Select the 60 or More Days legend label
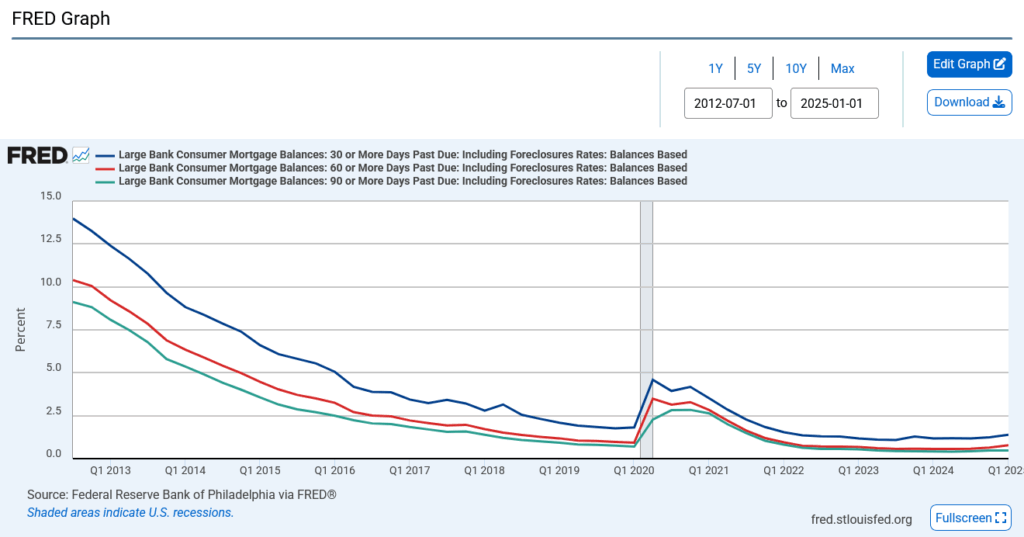The image size is (1024, 537). (x=402, y=168)
